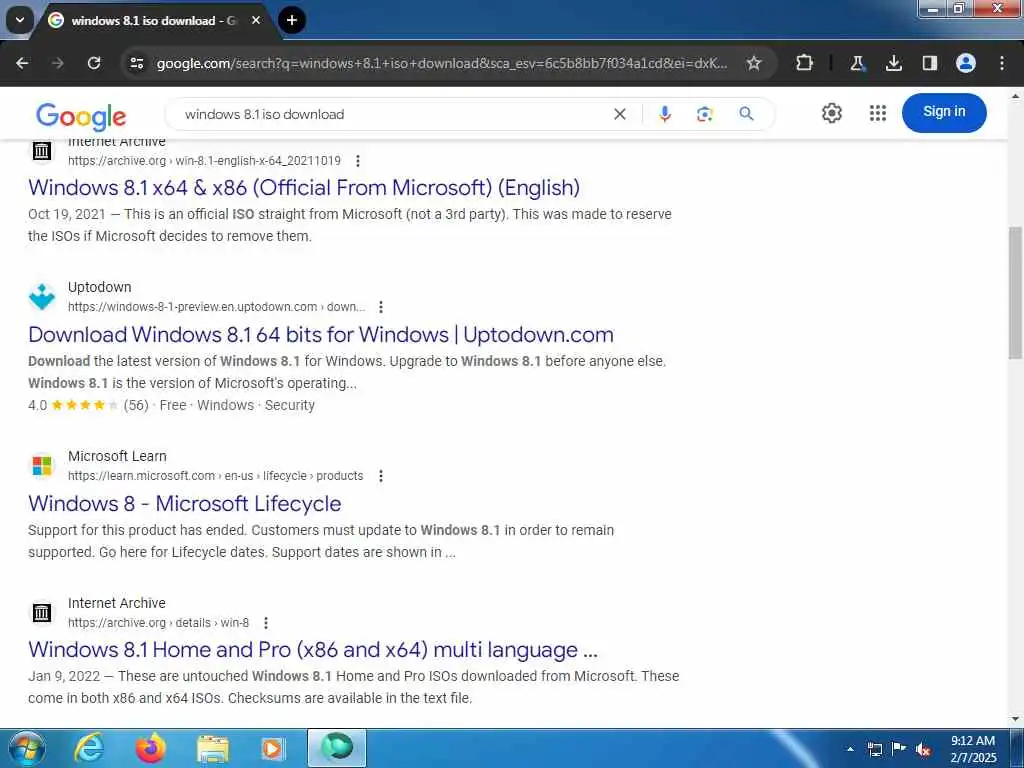Search by image with Google Lens
This screenshot has width=1024, height=768.
(705, 114)
